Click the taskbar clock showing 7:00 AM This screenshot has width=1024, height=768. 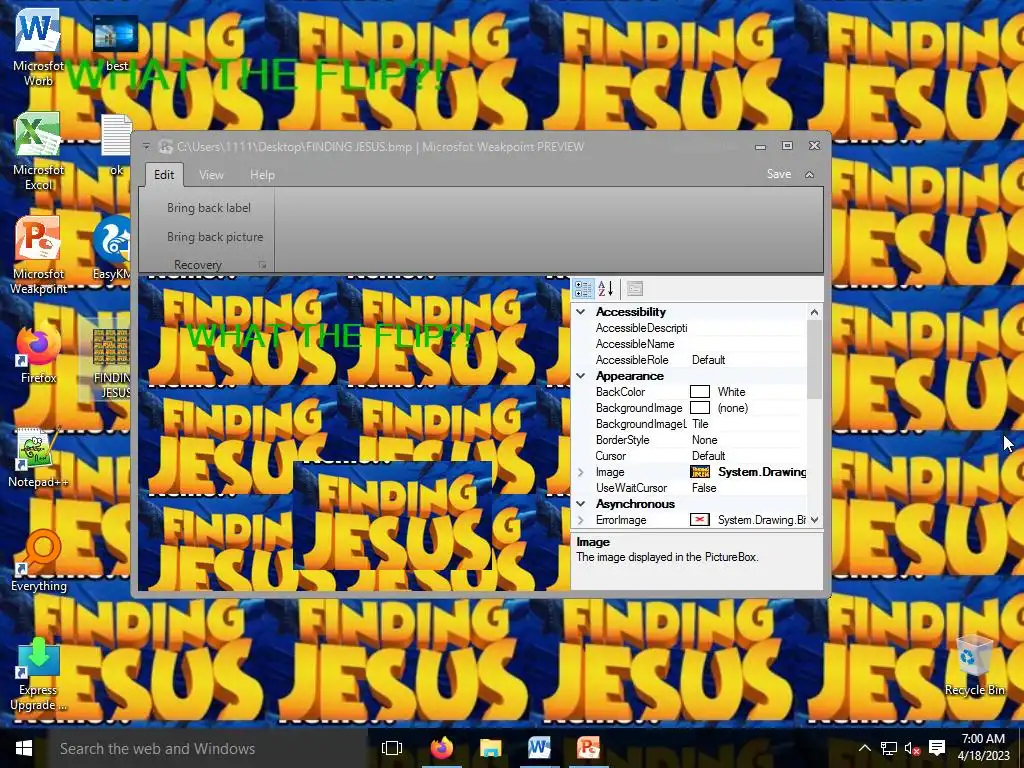(x=983, y=747)
